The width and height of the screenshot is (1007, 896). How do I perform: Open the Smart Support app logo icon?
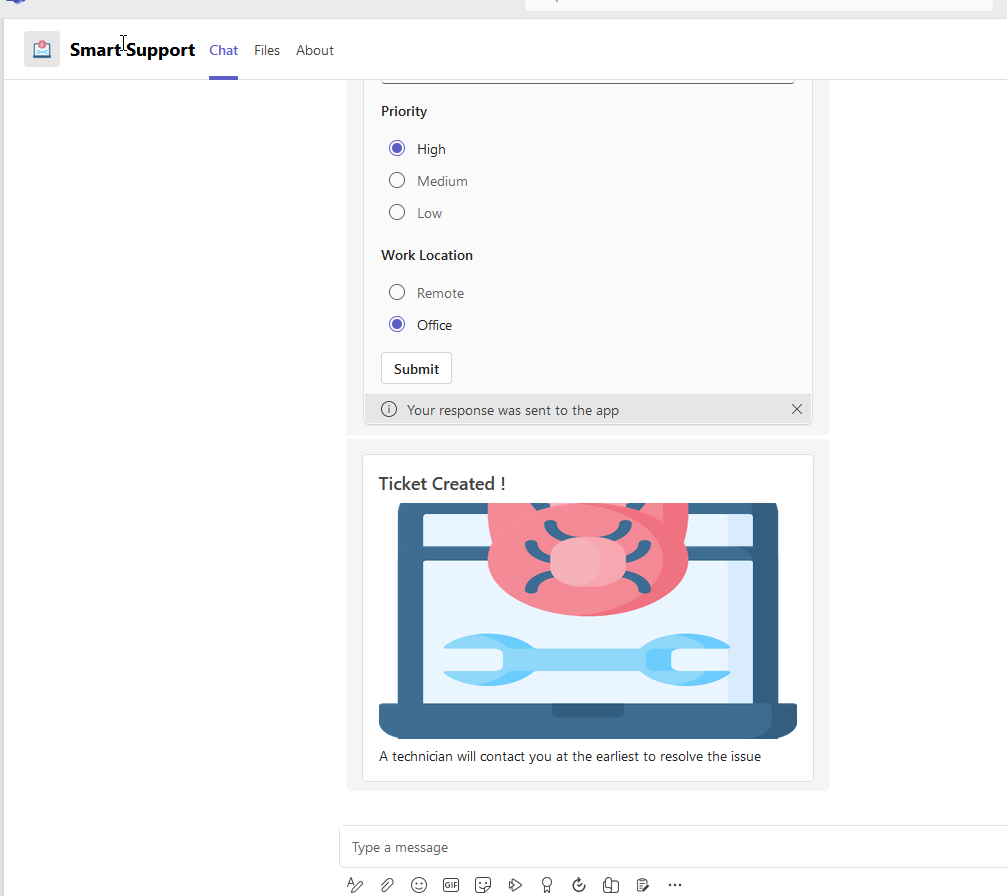(x=42, y=48)
